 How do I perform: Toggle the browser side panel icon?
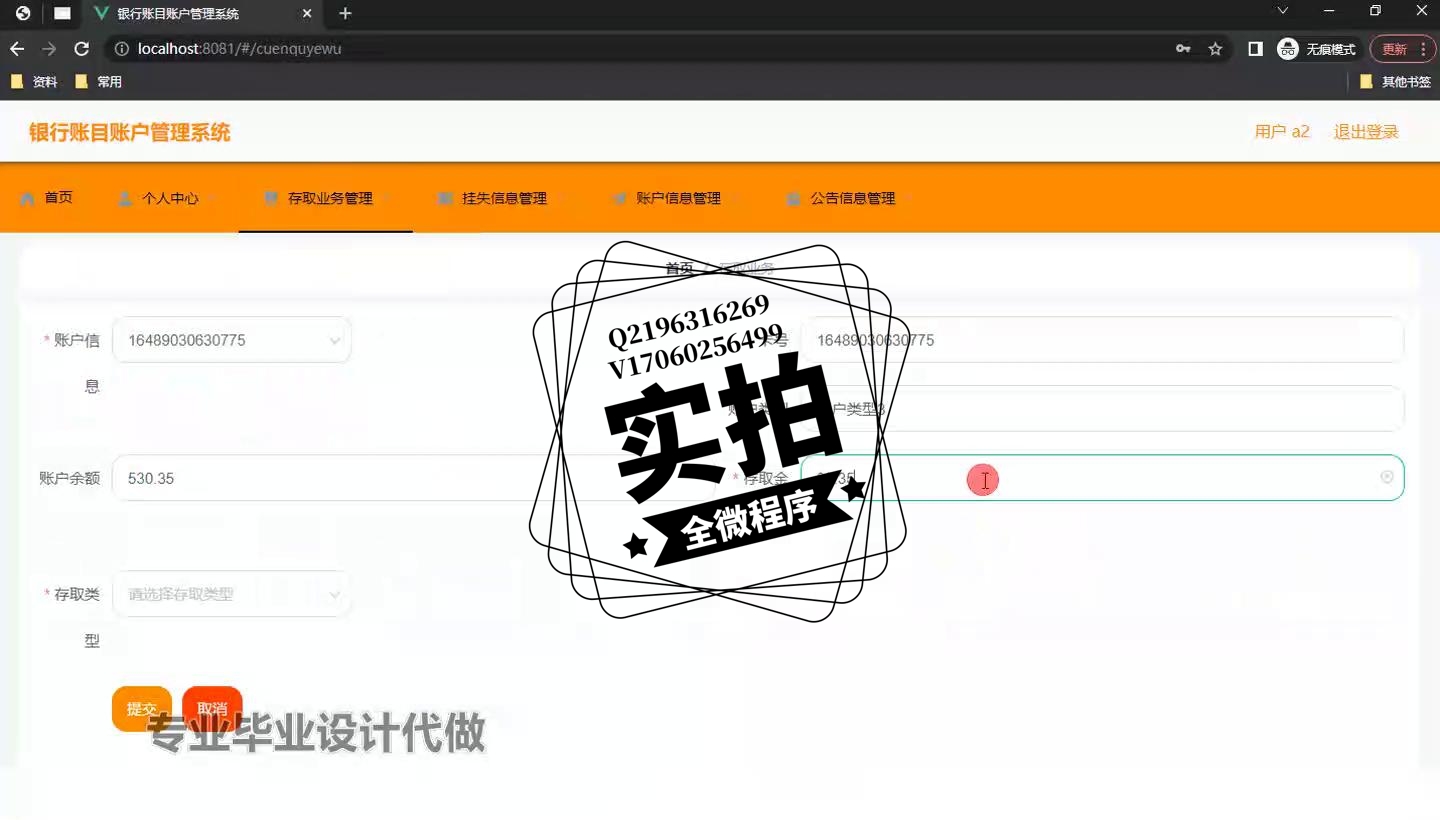pyautogui.click(x=1256, y=49)
